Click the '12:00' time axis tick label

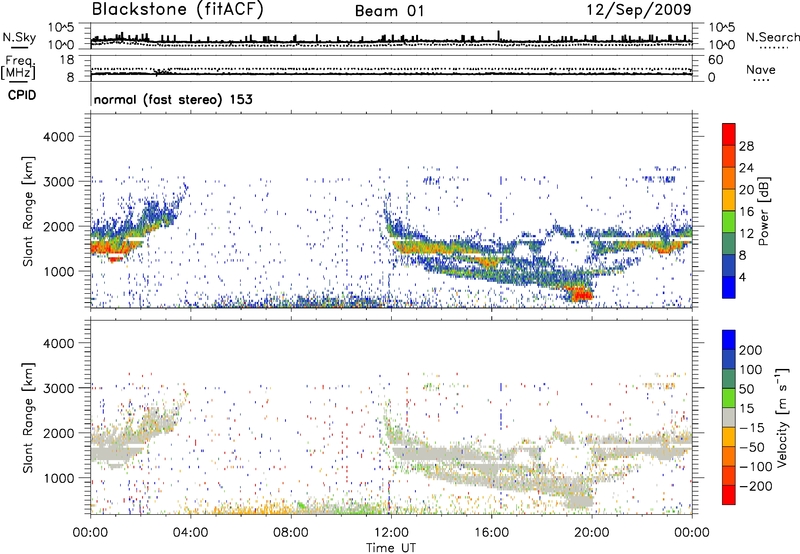tap(391, 533)
